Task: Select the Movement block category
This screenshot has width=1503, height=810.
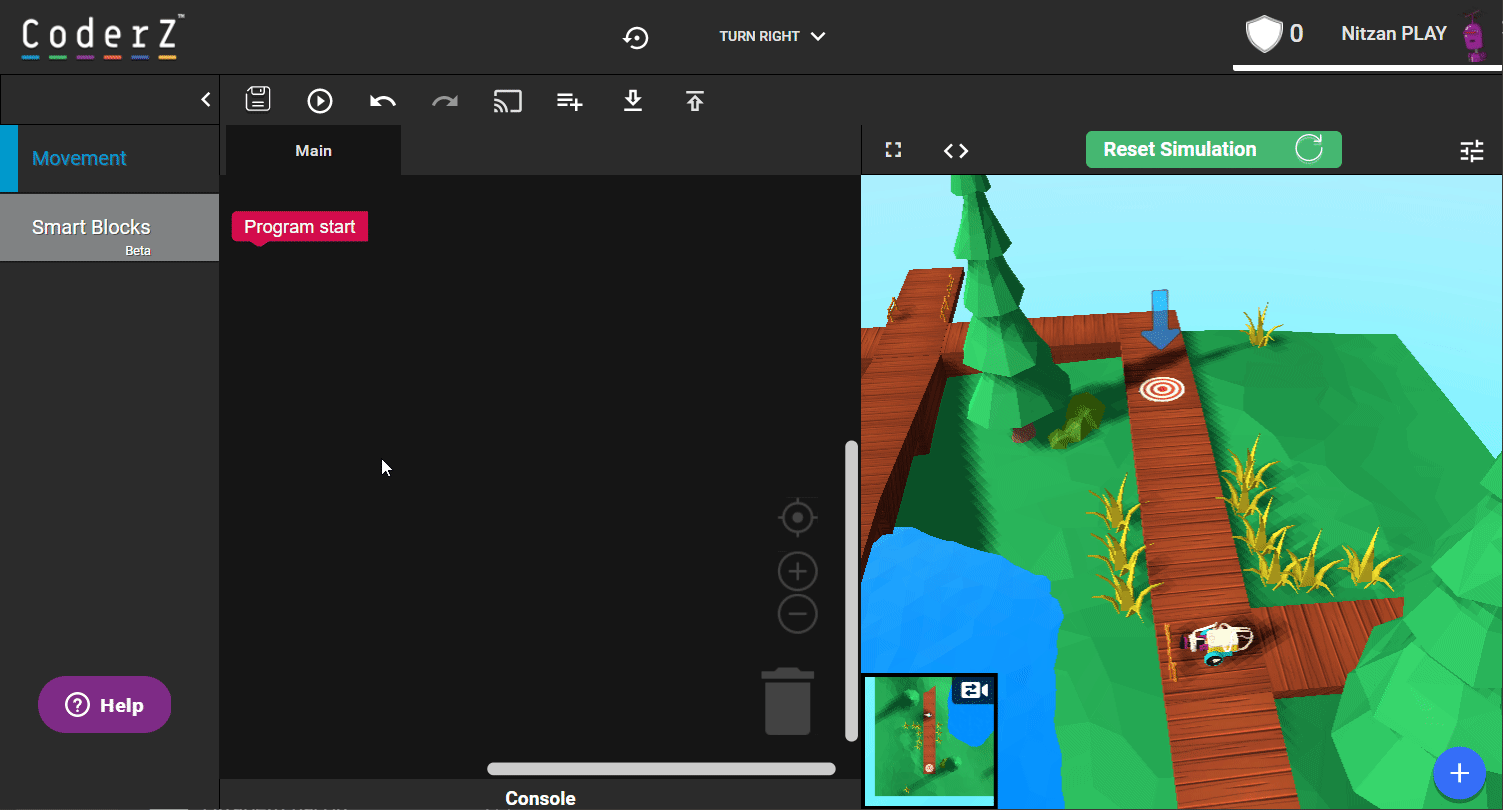Action: (x=80, y=158)
